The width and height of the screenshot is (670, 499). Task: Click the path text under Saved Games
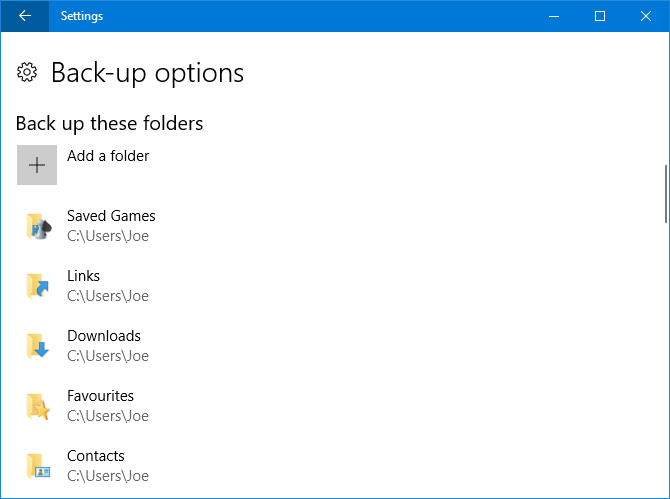pyautogui.click(x=108, y=237)
